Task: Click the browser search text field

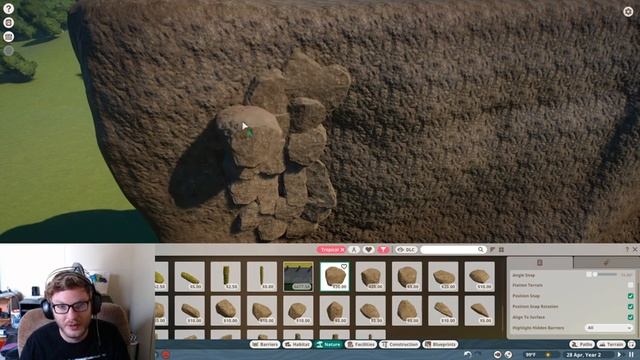Action: tap(449, 249)
